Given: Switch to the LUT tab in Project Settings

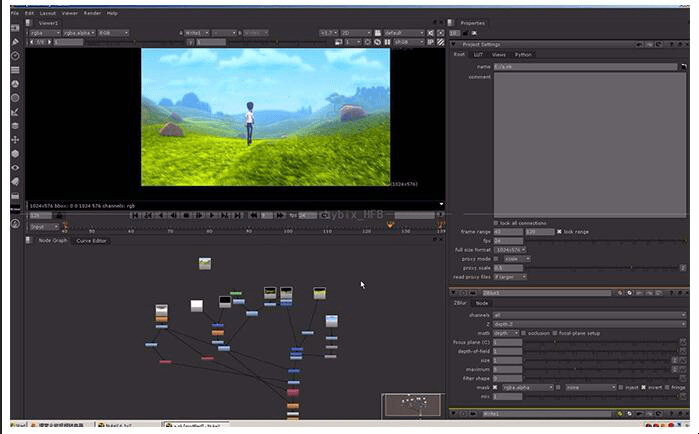Looking at the screenshot, I should [x=476, y=54].
